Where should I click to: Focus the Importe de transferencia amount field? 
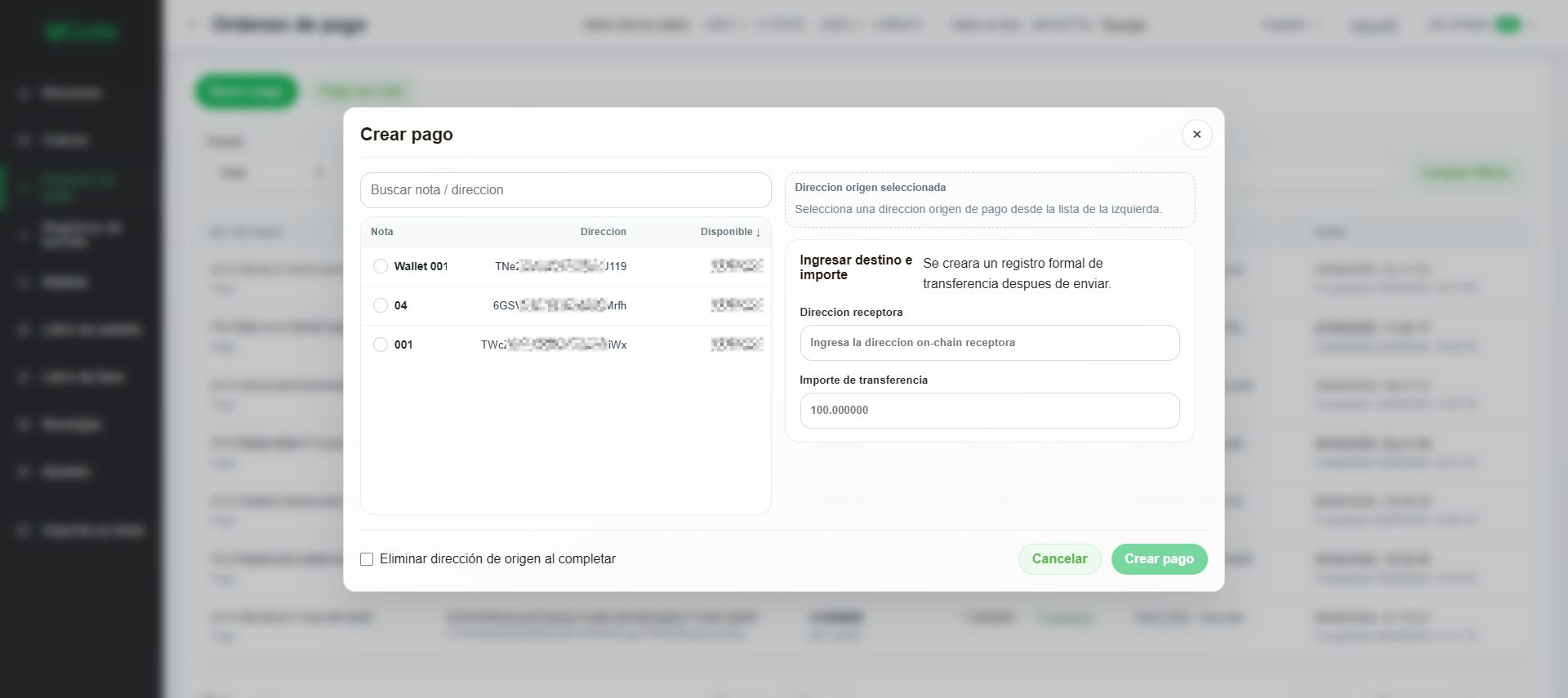[989, 411]
